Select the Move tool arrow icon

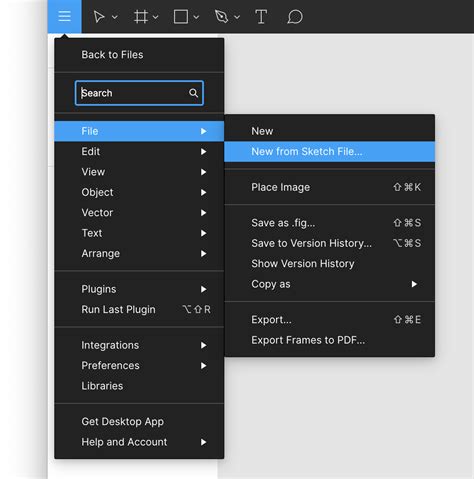point(99,17)
